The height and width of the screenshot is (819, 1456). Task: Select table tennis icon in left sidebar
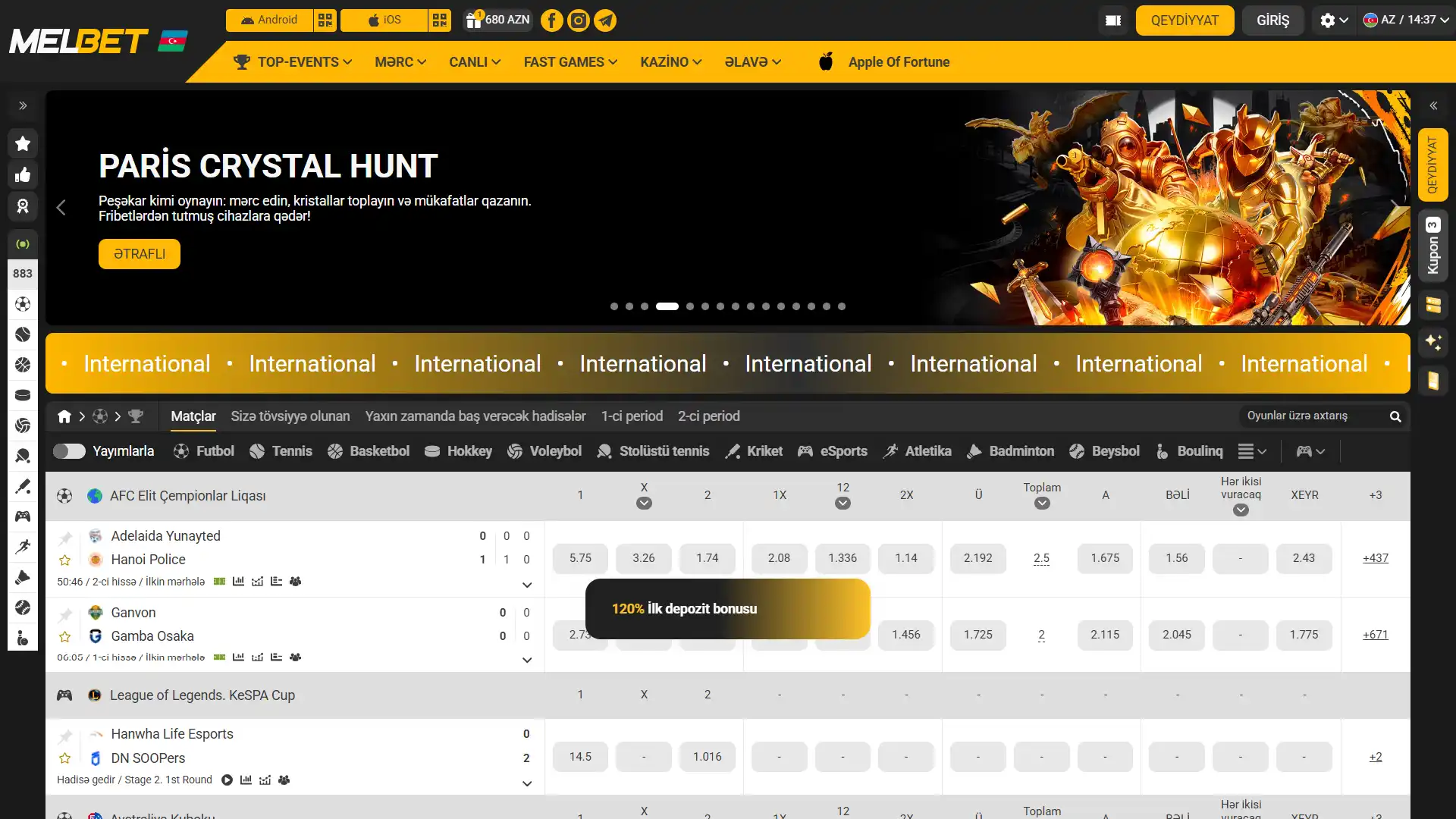23,456
